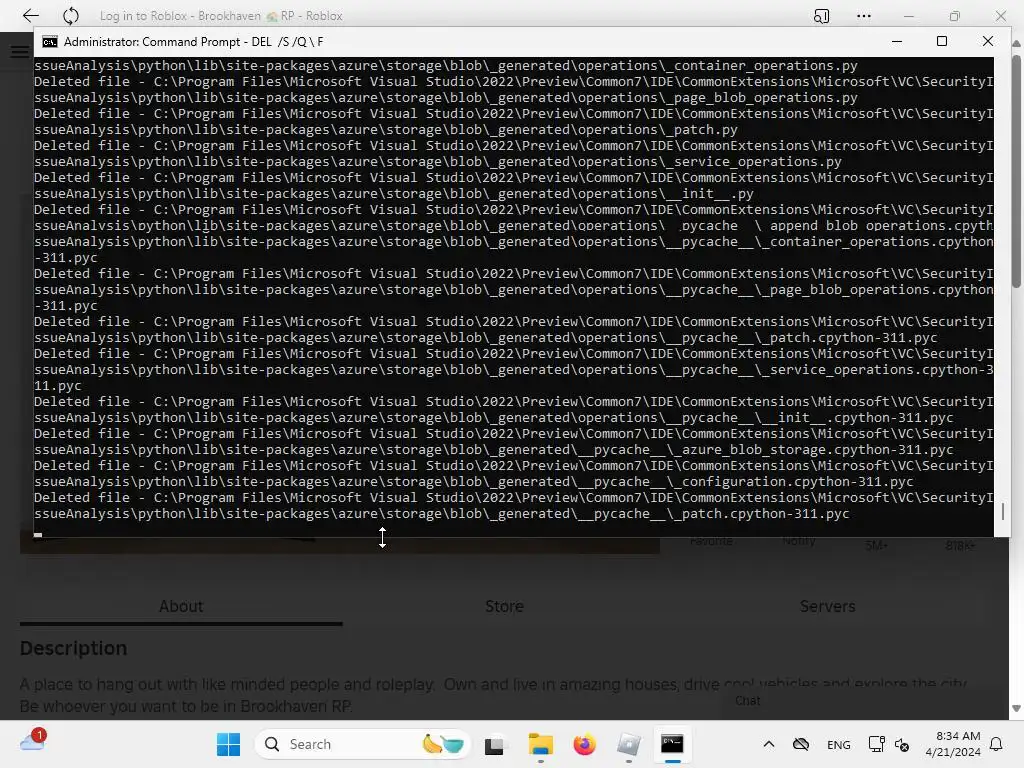Screen dimensions: 1024x768
Task: Open the Roblox window three-dots menu
Action: (863, 16)
